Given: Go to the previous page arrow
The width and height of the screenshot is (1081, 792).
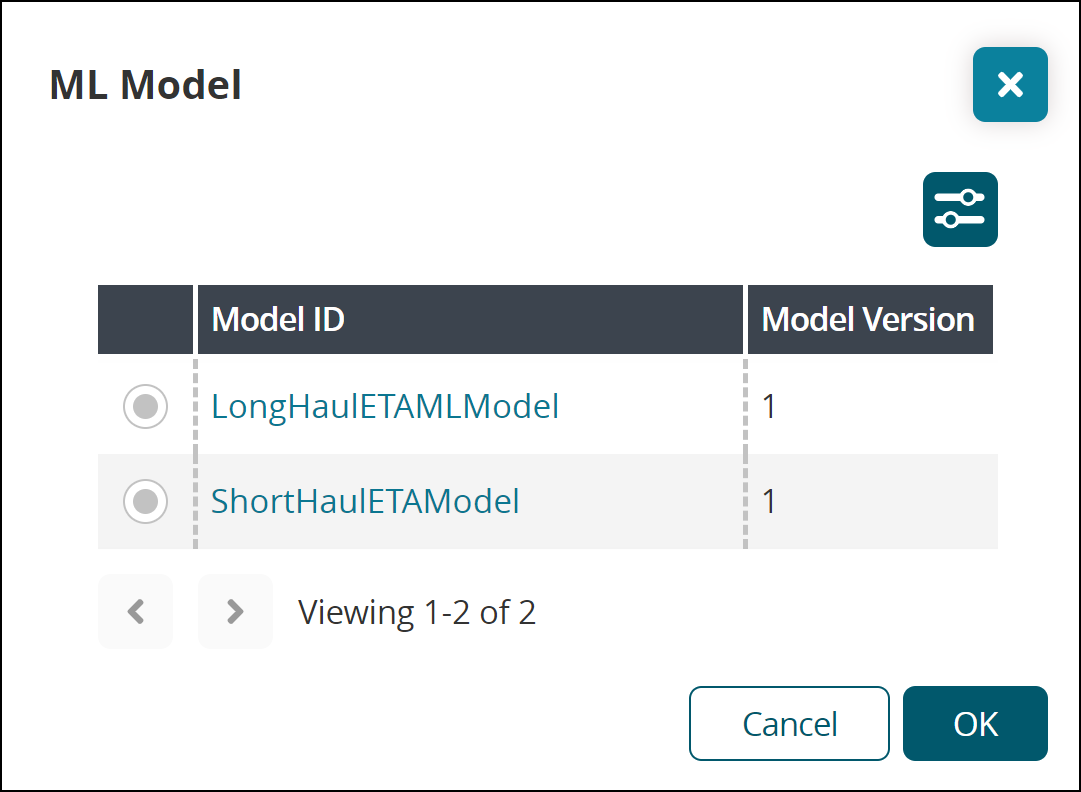Looking at the screenshot, I should [x=136, y=611].
